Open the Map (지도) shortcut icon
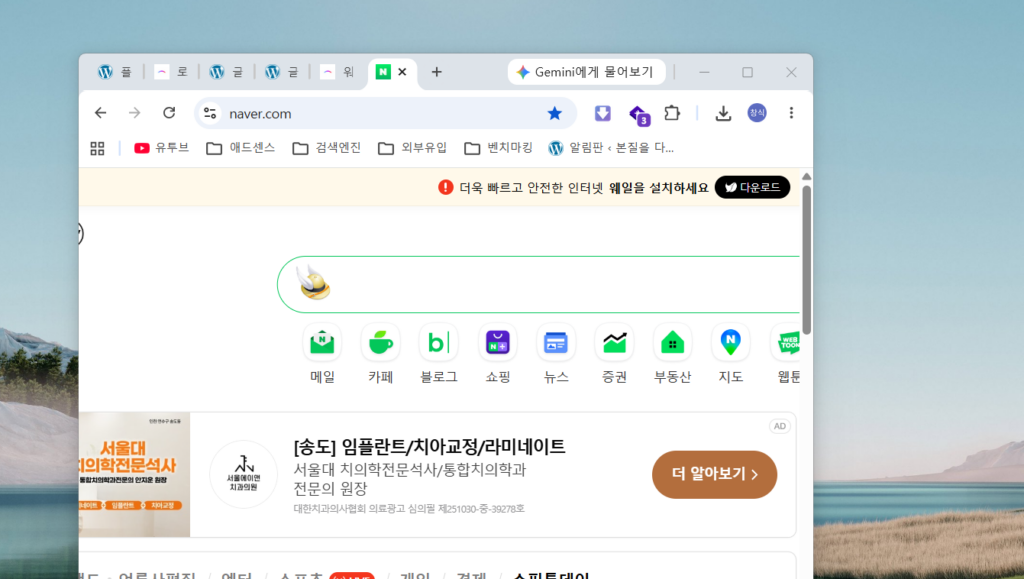Screen dimensions: 1024x579 [x=730, y=343]
